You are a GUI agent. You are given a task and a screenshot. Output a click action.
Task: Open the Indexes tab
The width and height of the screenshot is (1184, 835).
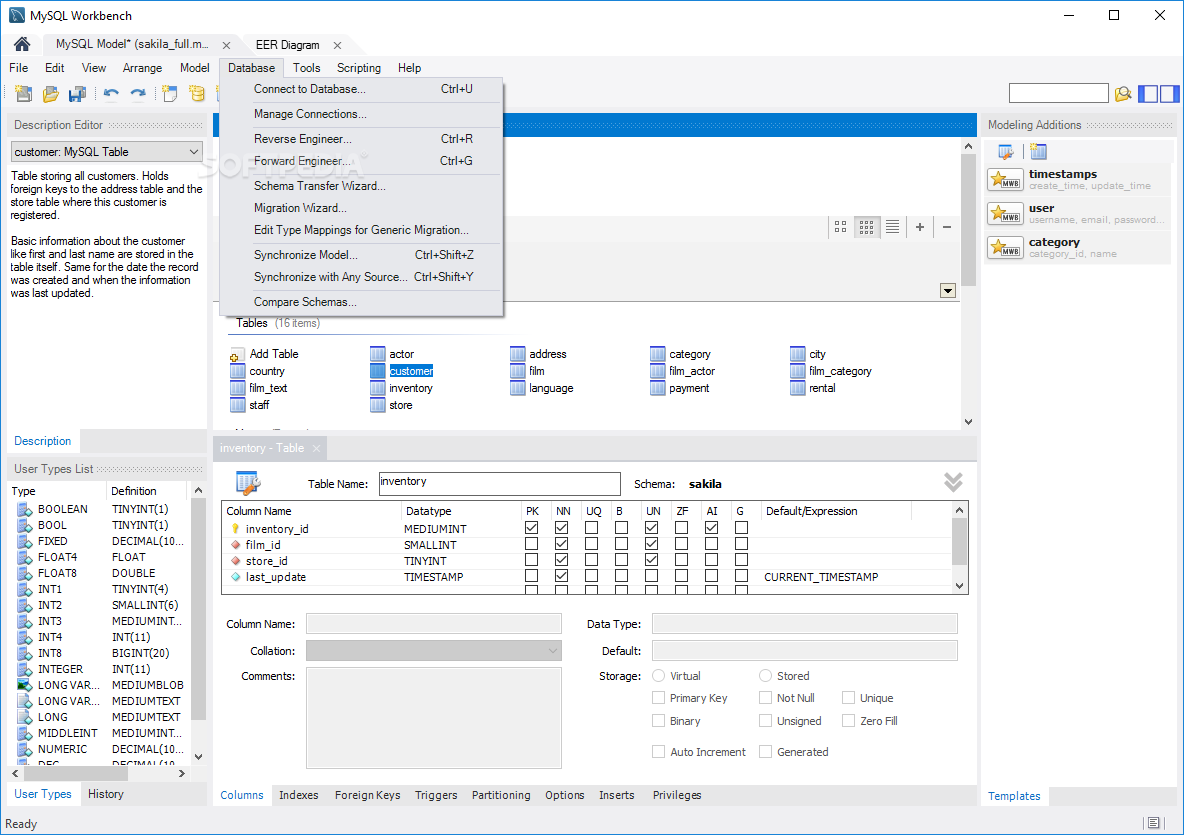tap(299, 795)
